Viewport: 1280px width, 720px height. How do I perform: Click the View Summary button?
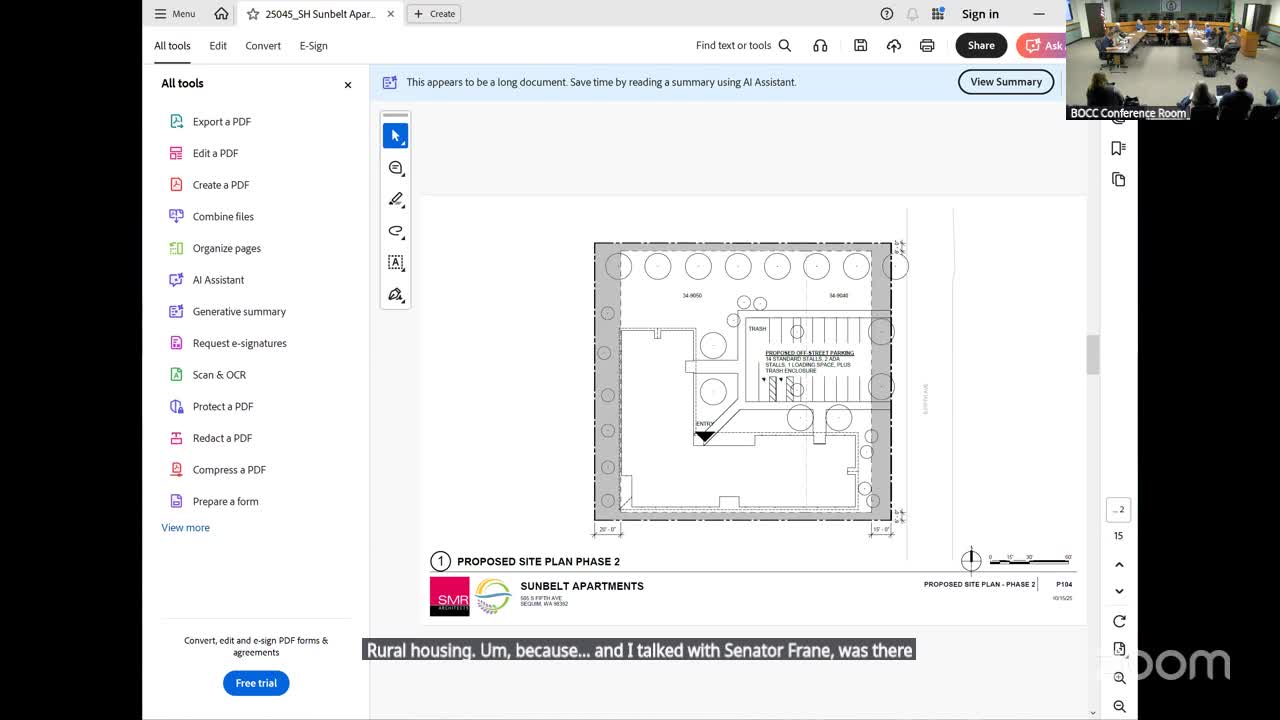tap(1005, 82)
